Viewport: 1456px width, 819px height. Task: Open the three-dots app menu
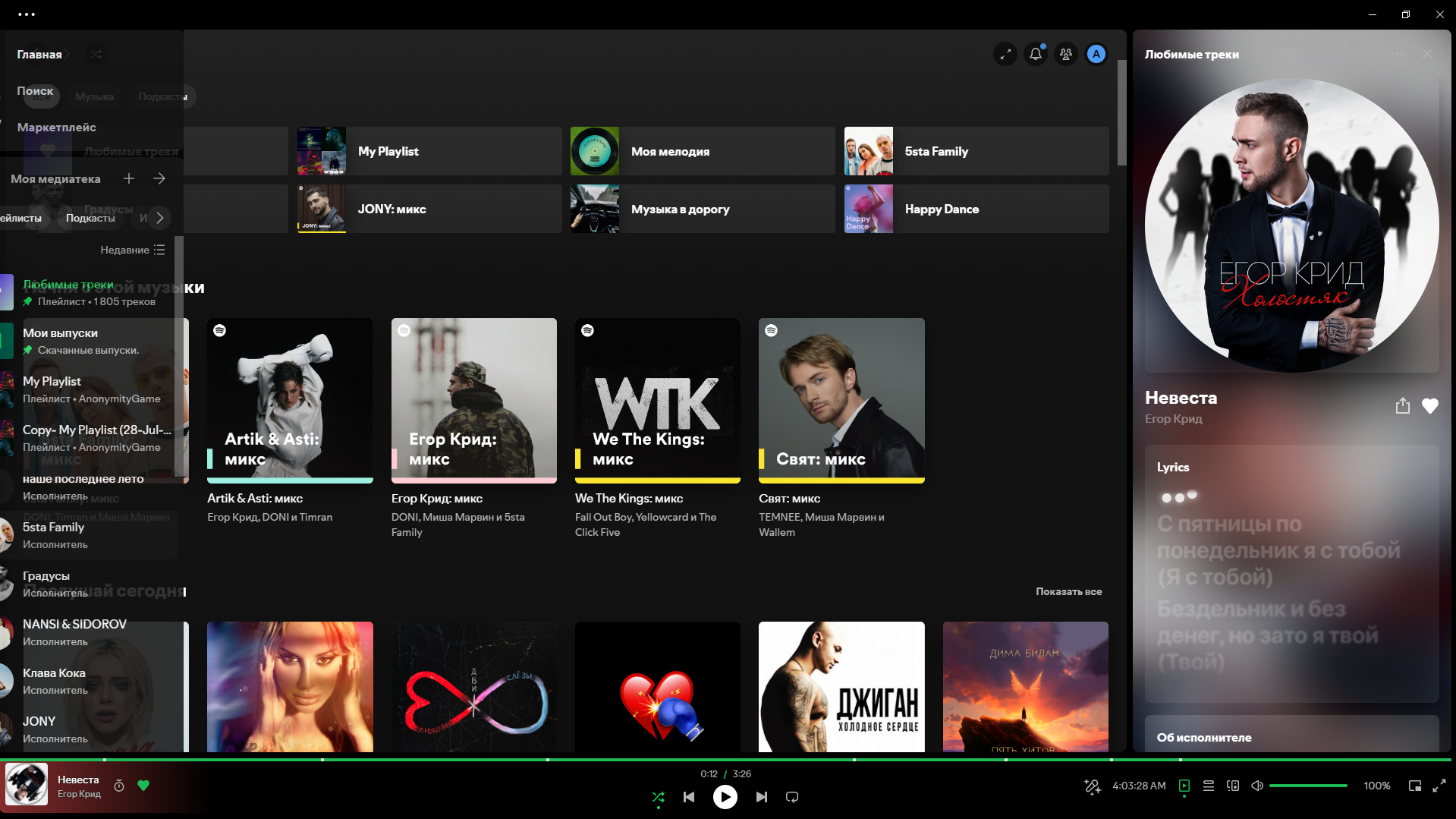[x=27, y=14]
